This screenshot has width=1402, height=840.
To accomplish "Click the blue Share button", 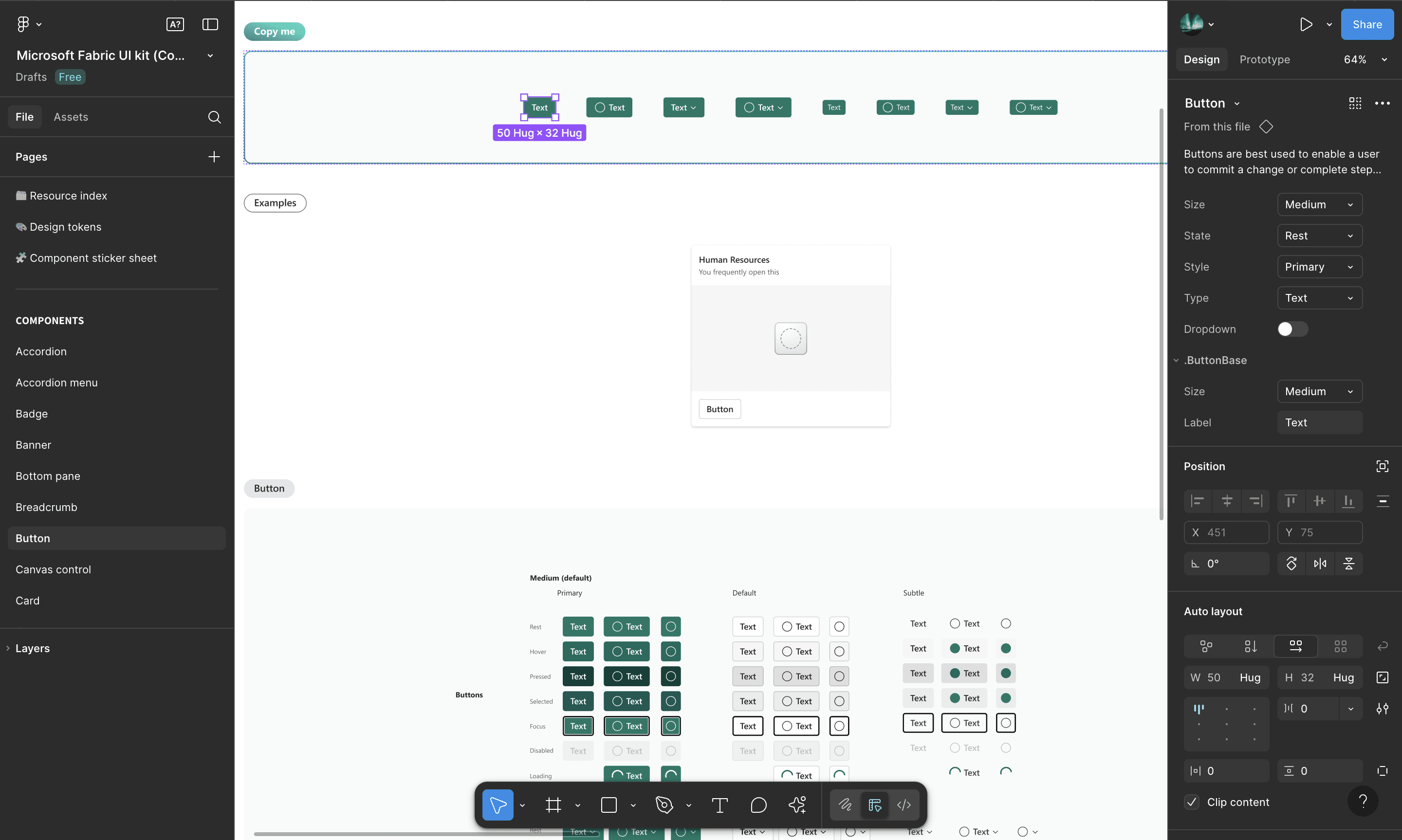I will [1366, 24].
